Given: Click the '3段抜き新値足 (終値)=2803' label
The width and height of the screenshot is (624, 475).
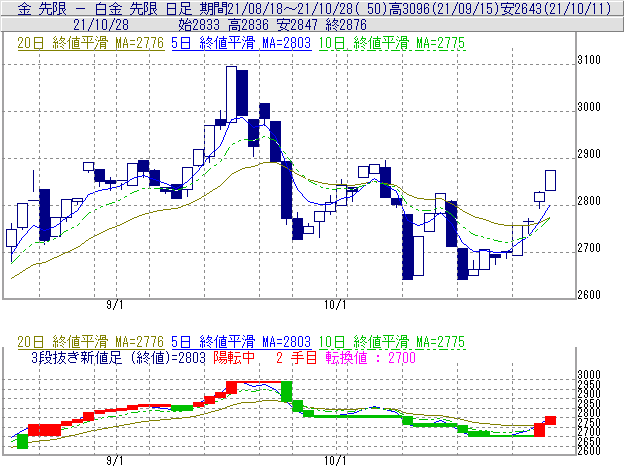Looking at the screenshot, I should click(118, 358).
